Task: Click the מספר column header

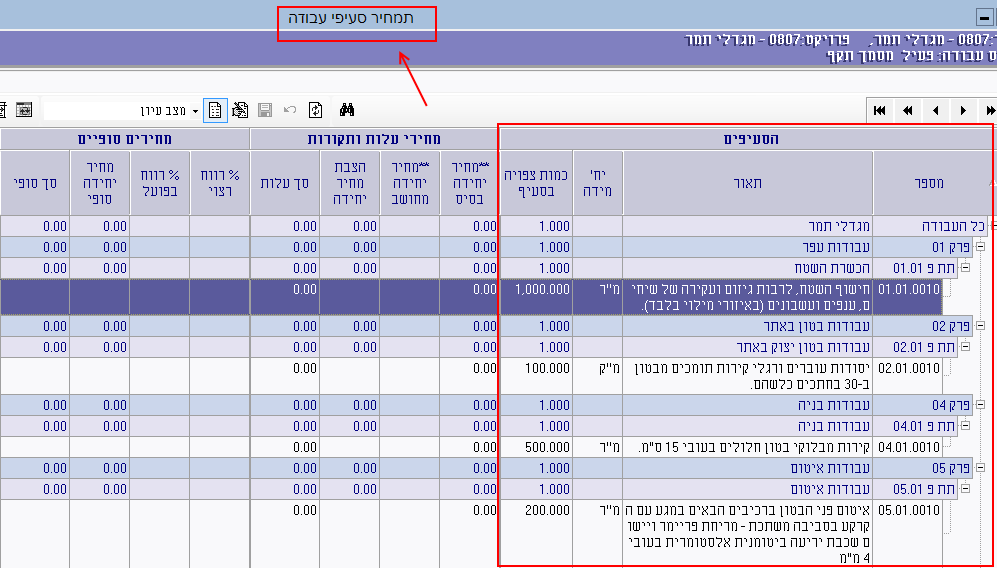Action: tap(929, 183)
